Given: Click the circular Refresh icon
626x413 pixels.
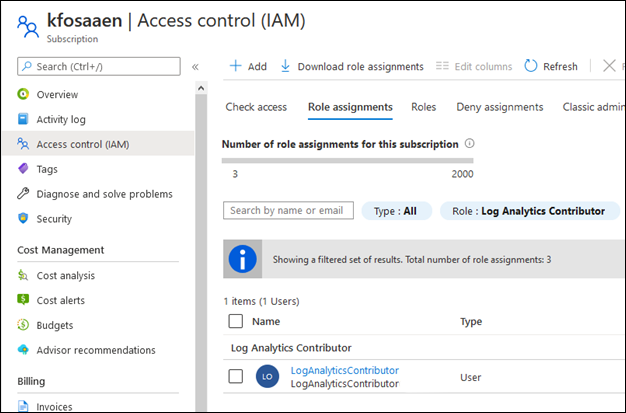Looking at the screenshot, I should [531, 66].
